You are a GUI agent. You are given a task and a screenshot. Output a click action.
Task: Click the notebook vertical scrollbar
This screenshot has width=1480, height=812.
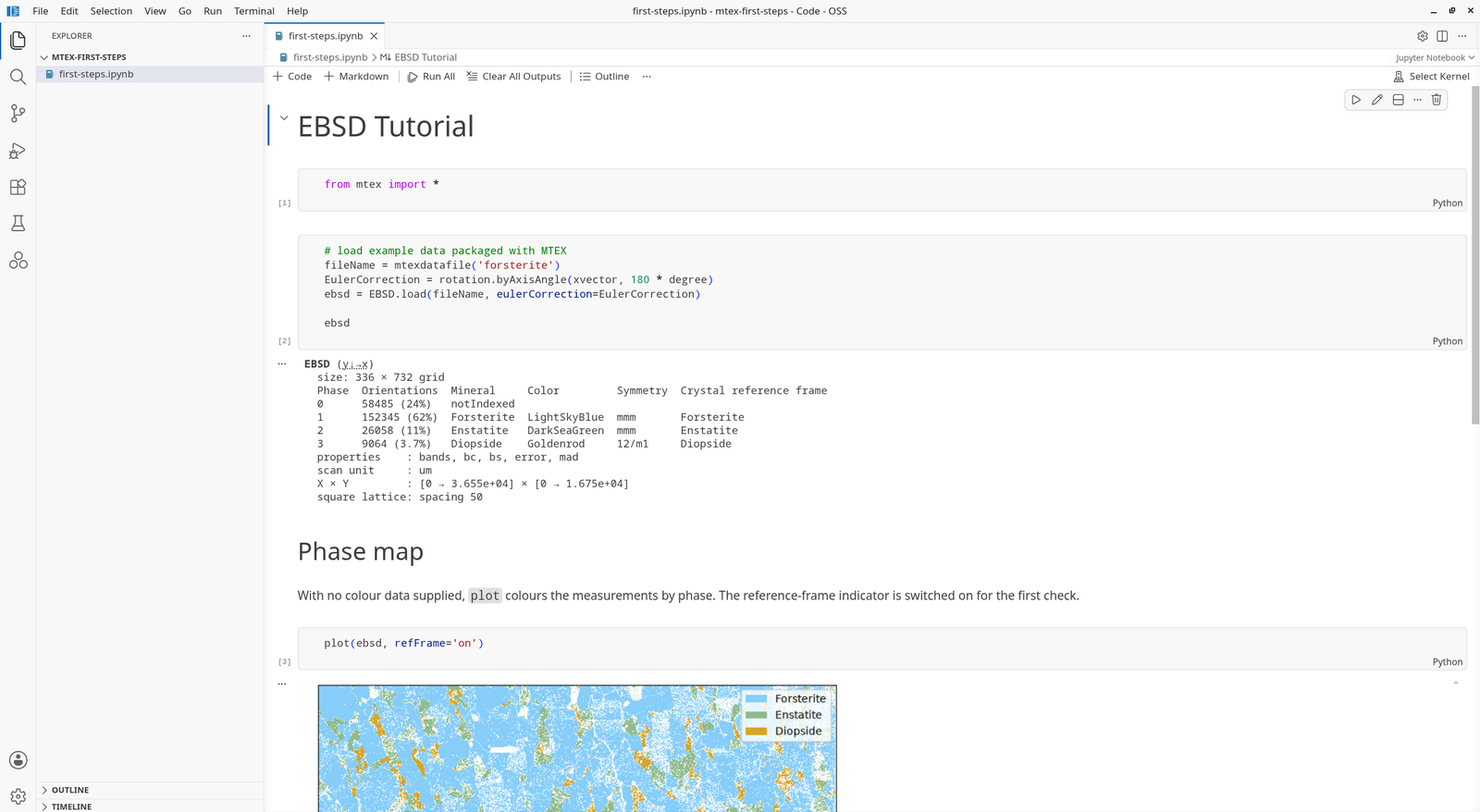pos(1475,256)
